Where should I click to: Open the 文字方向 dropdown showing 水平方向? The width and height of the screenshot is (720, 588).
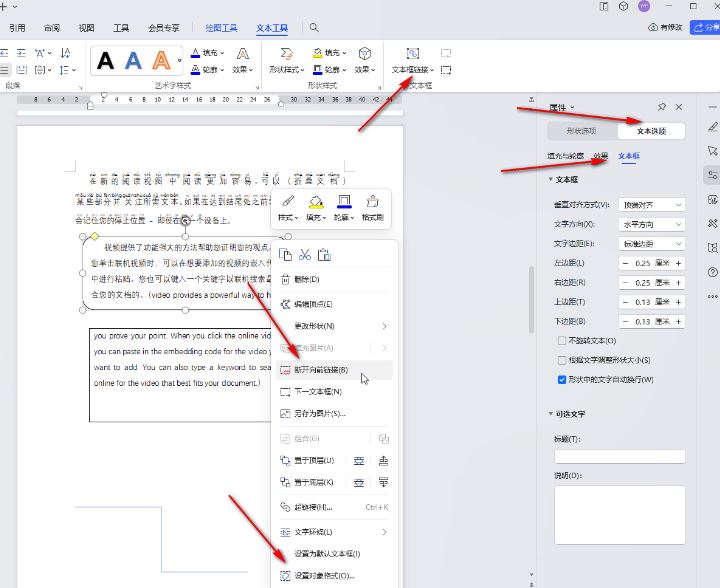coord(652,224)
